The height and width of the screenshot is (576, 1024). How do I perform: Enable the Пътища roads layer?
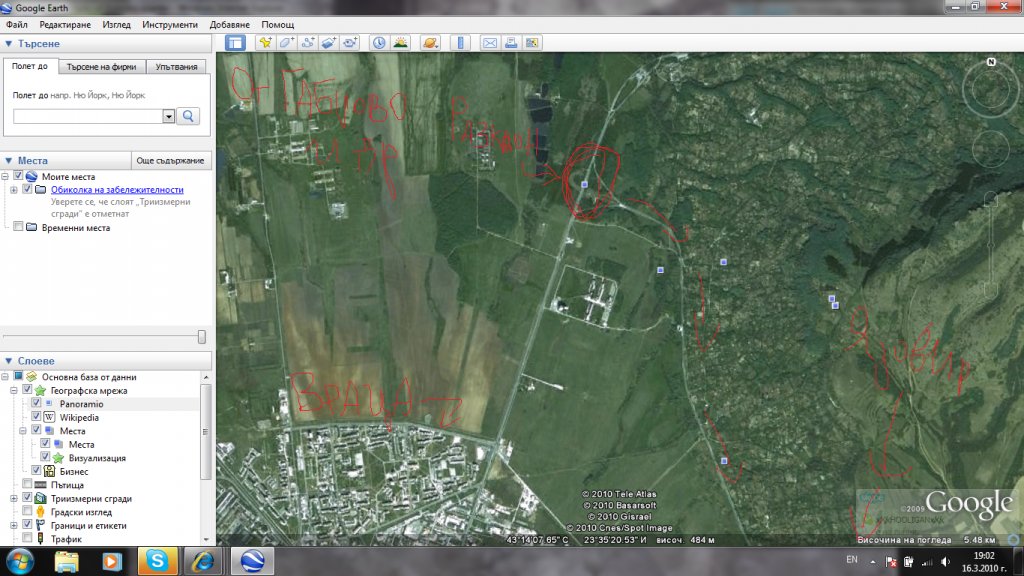27,485
